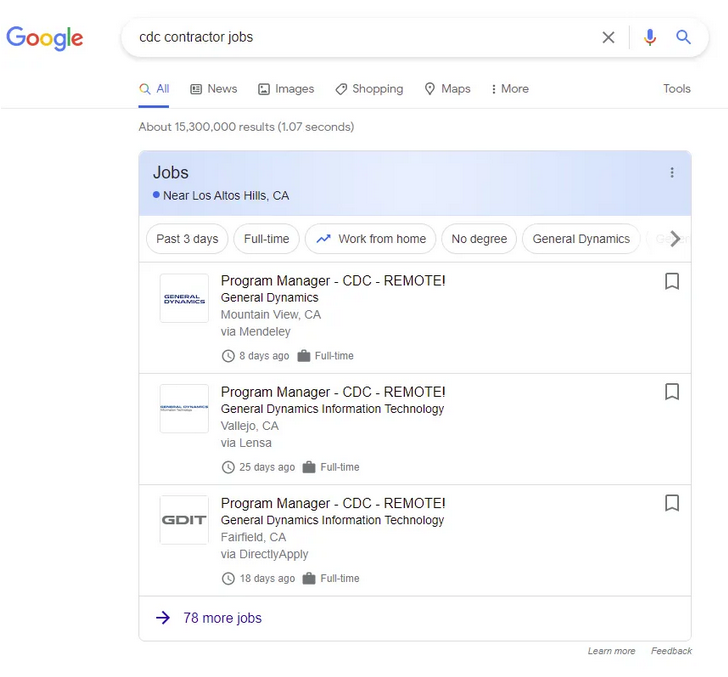This screenshot has height=677, width=728.
Task: Filter jobs by Work from home
Action: click(371, 239)
